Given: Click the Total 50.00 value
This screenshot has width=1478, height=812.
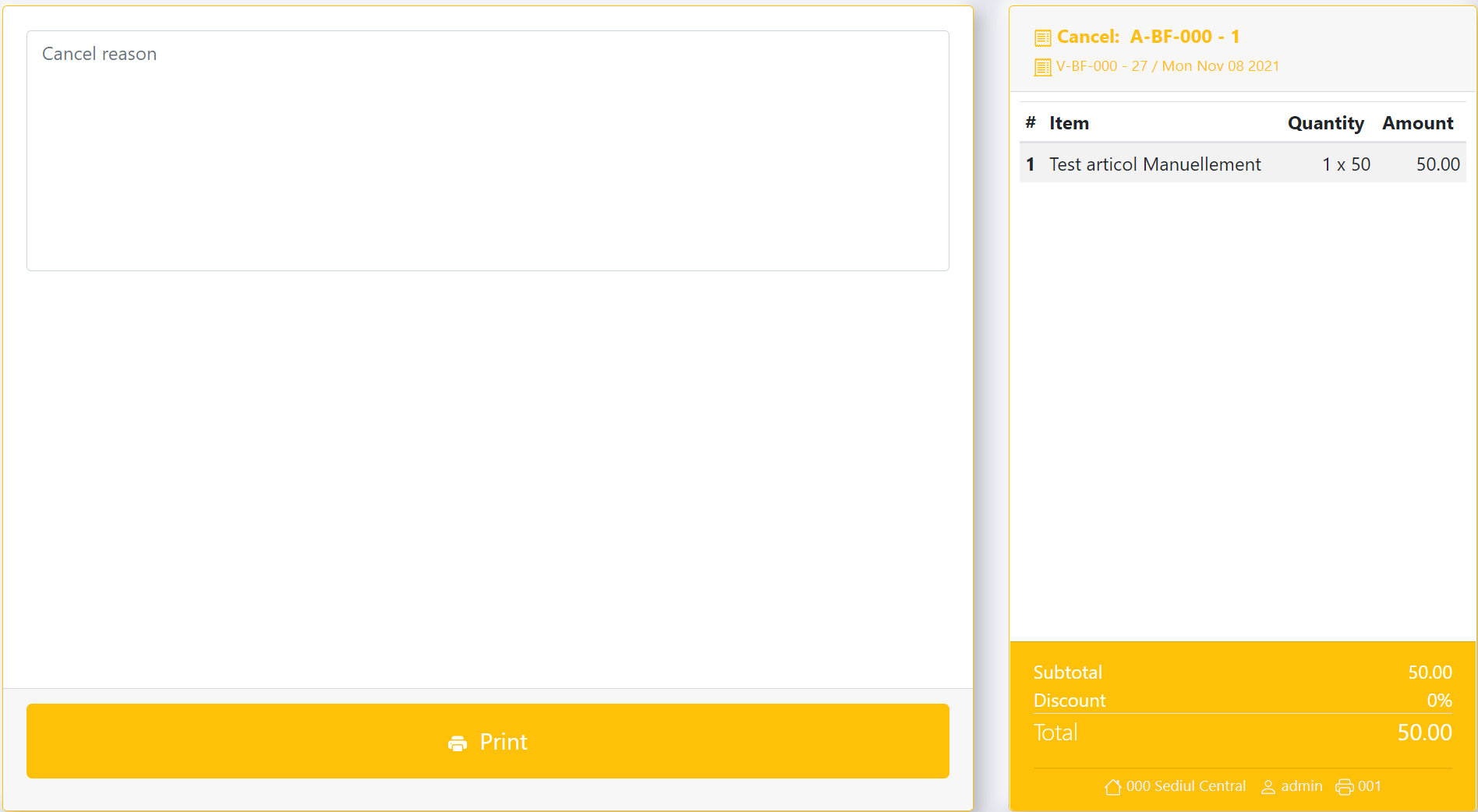Looking at the screenshot, I should click(x=1424, y=733).
